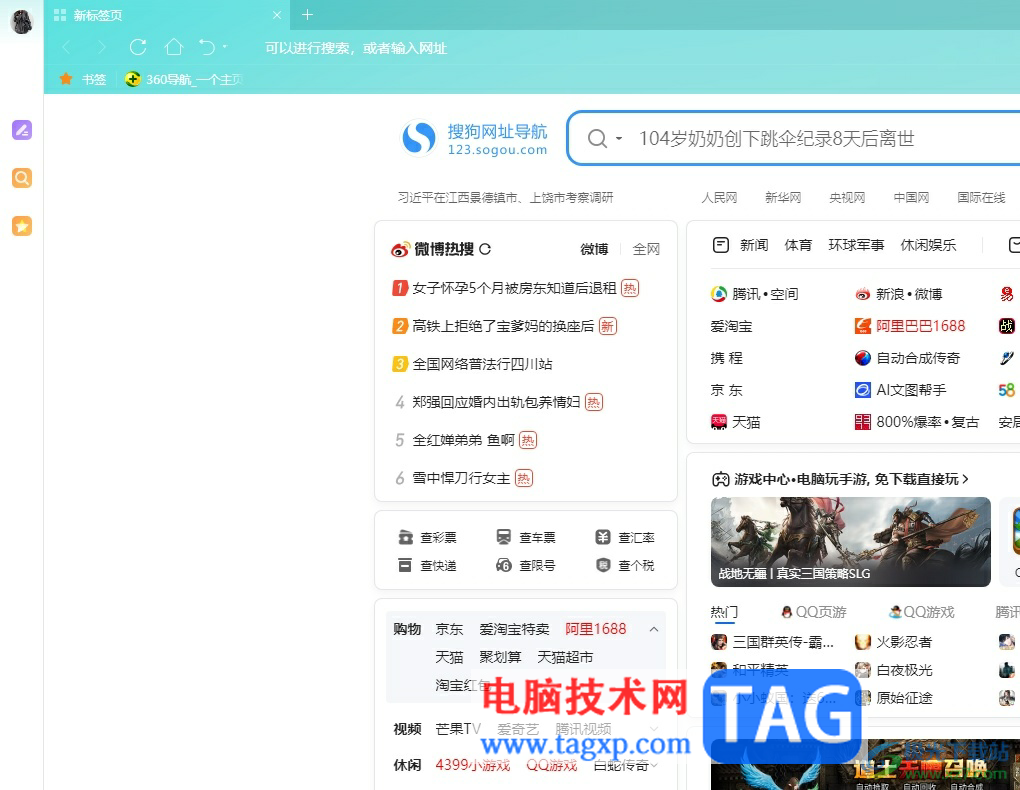
Task: Open 中国网 link
Action: (x=911, y=197)
